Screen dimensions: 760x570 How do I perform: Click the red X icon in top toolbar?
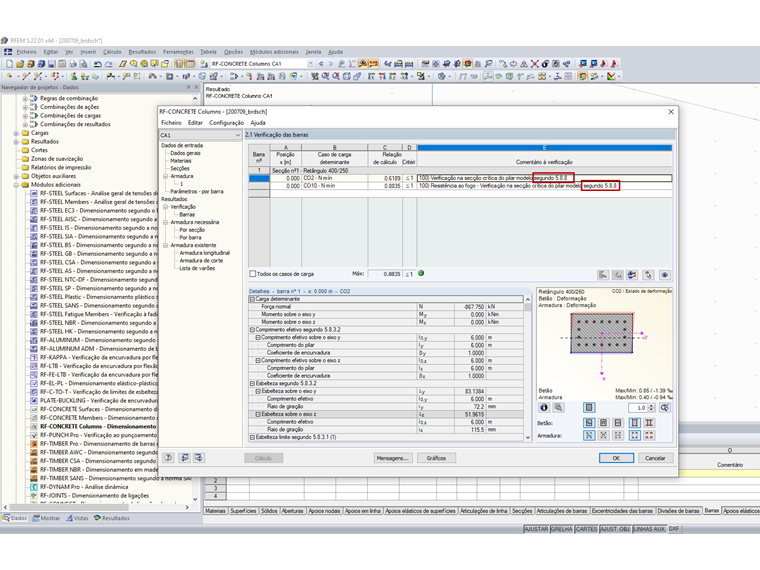[534, 63]
